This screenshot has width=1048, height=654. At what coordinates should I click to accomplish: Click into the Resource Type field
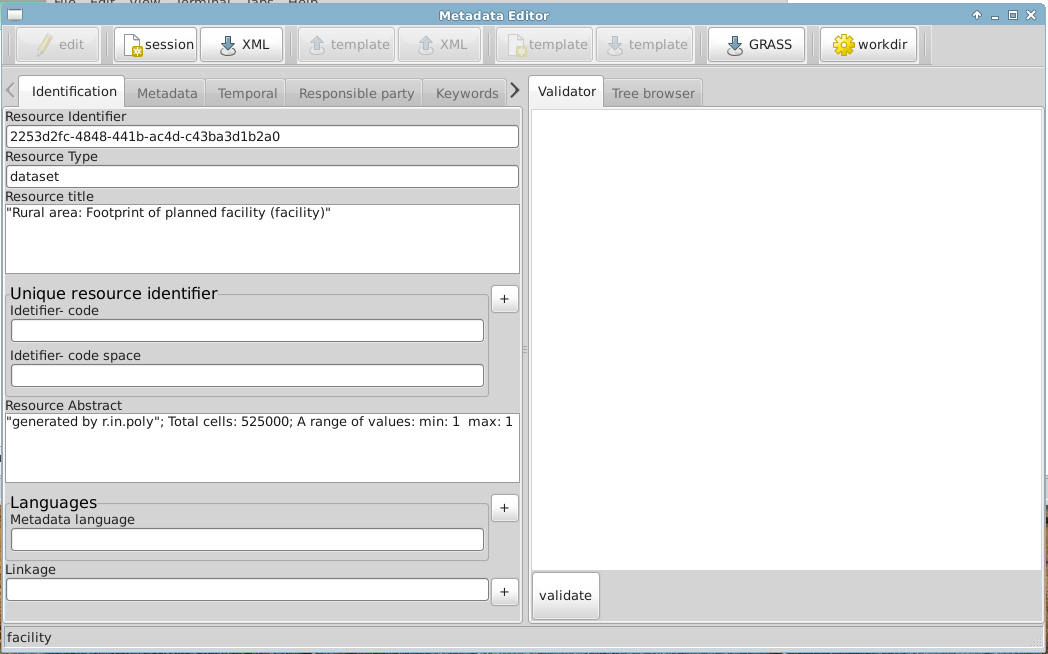(x=262, y=176)
